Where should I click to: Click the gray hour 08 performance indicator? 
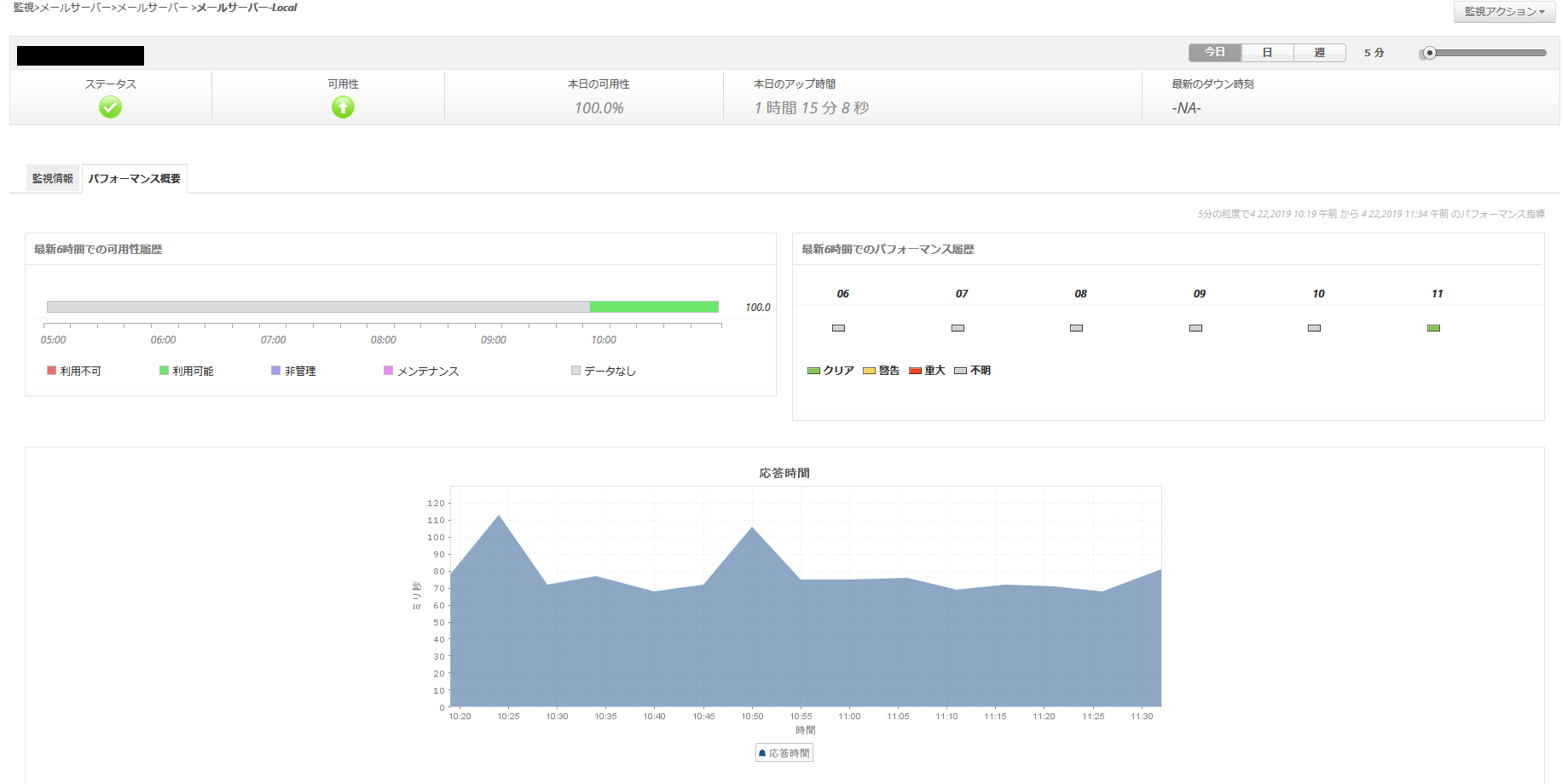point(1076,328)
